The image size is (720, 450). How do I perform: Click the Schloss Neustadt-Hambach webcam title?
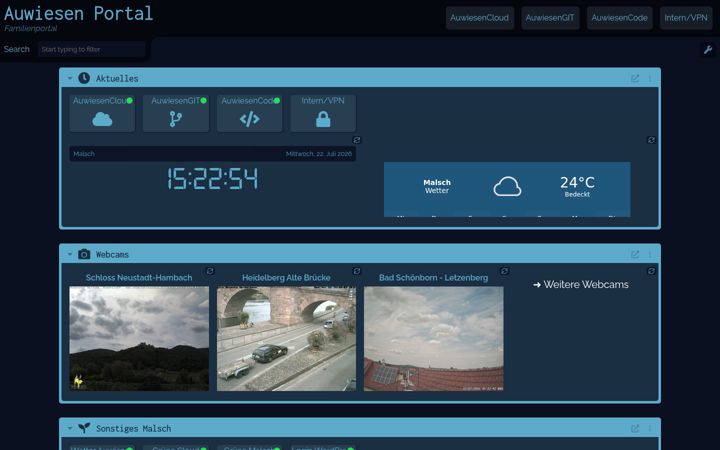pyautogui.click(x=139, y=278)
